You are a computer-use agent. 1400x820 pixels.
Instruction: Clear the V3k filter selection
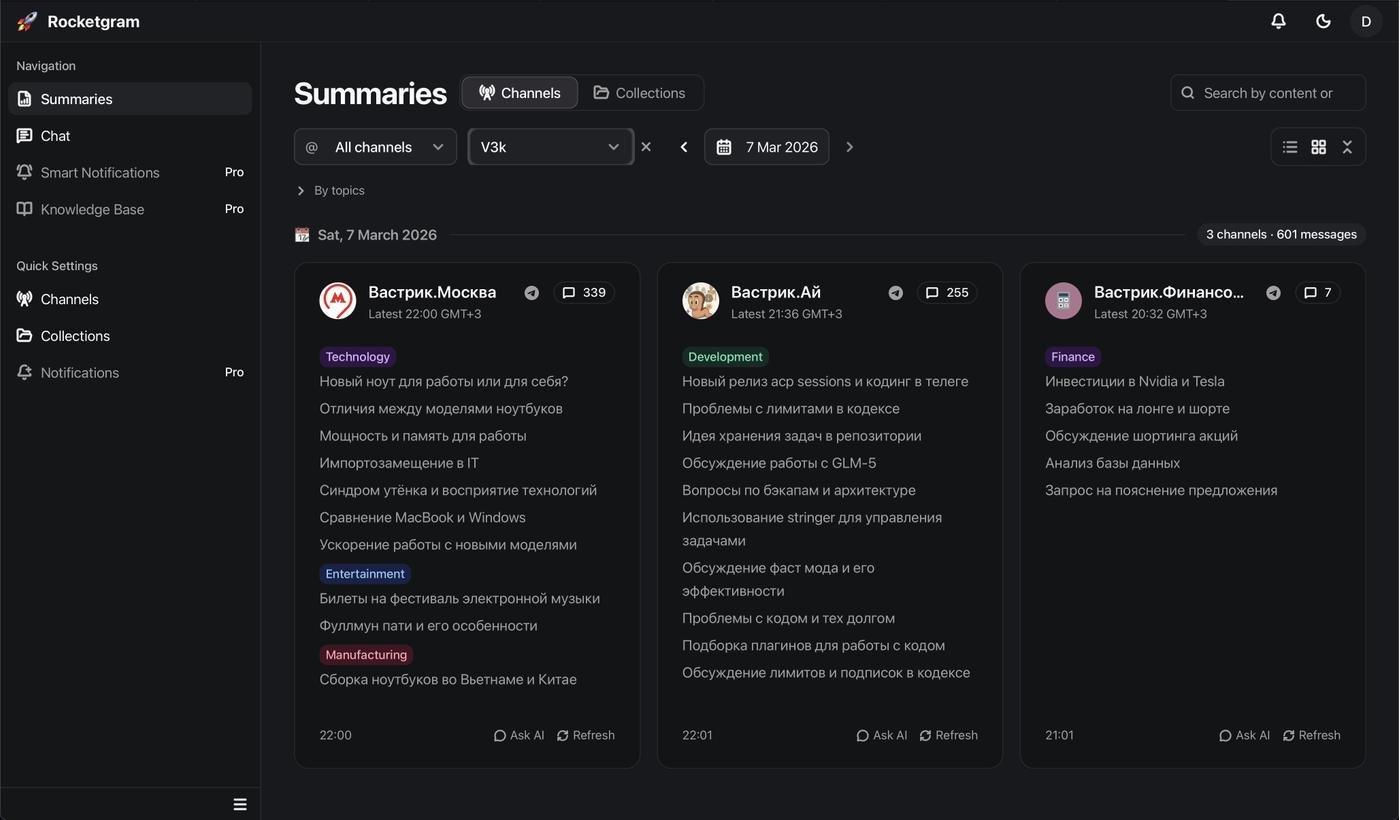(646, 147)
